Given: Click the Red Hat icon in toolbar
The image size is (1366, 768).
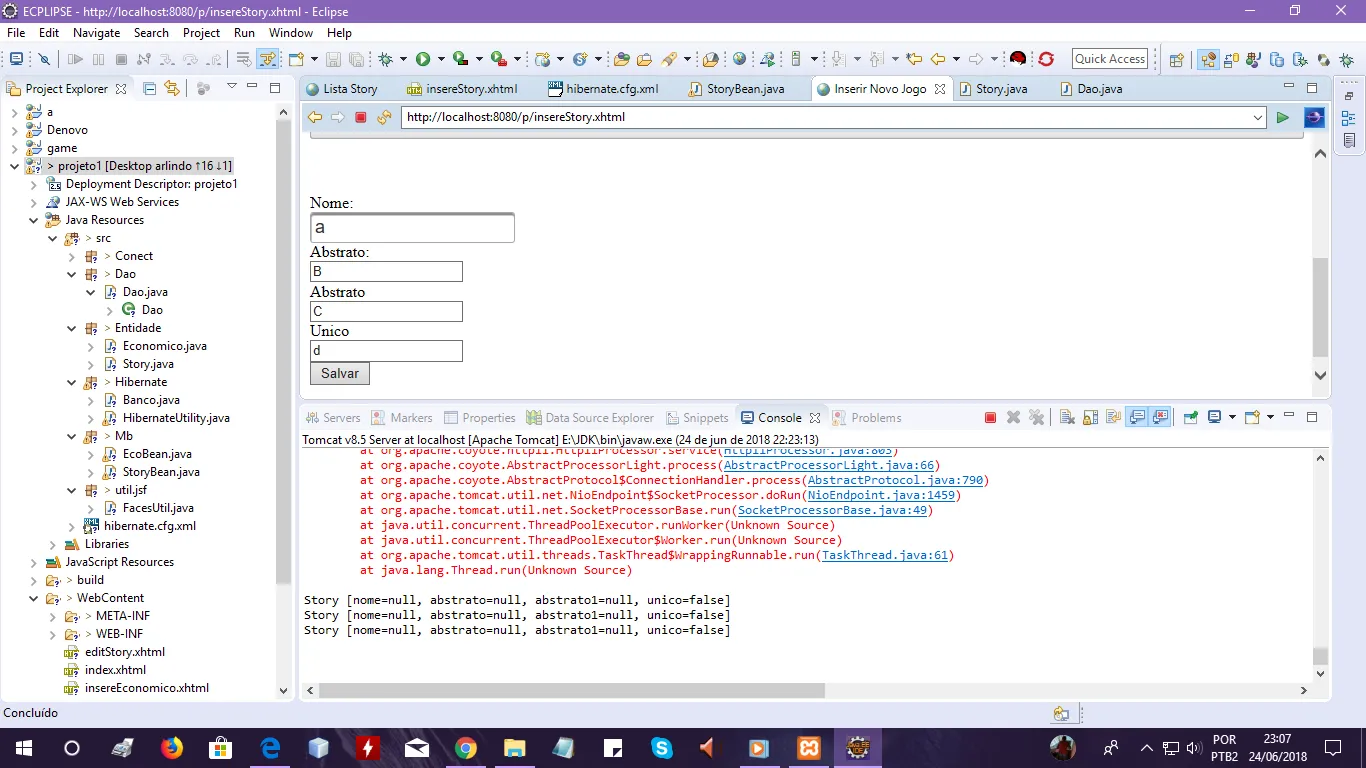Looking at the screenshot, I should 1018,59.
